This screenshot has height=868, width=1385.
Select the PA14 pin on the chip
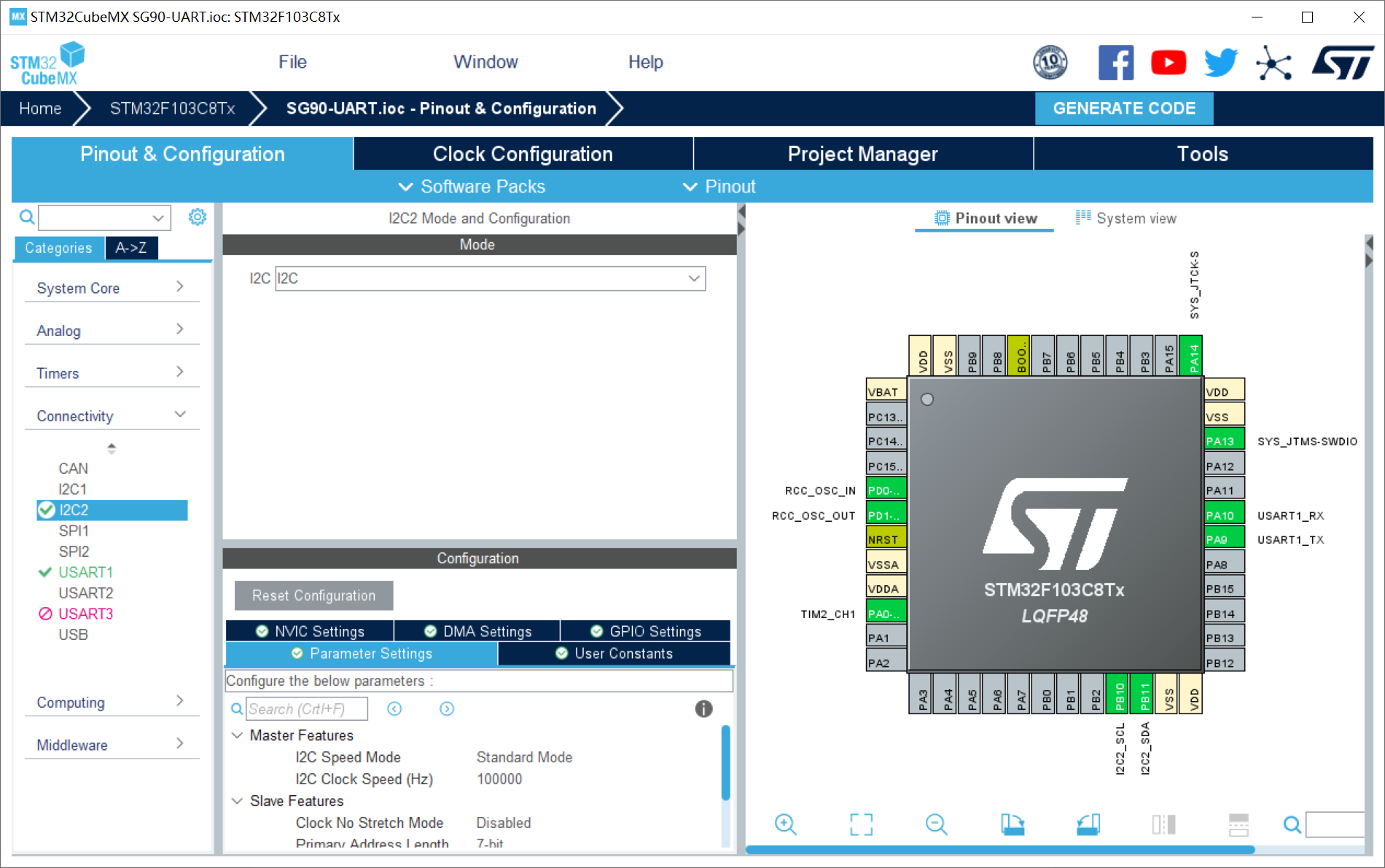pyautogui.click(x=1191, y=356)
